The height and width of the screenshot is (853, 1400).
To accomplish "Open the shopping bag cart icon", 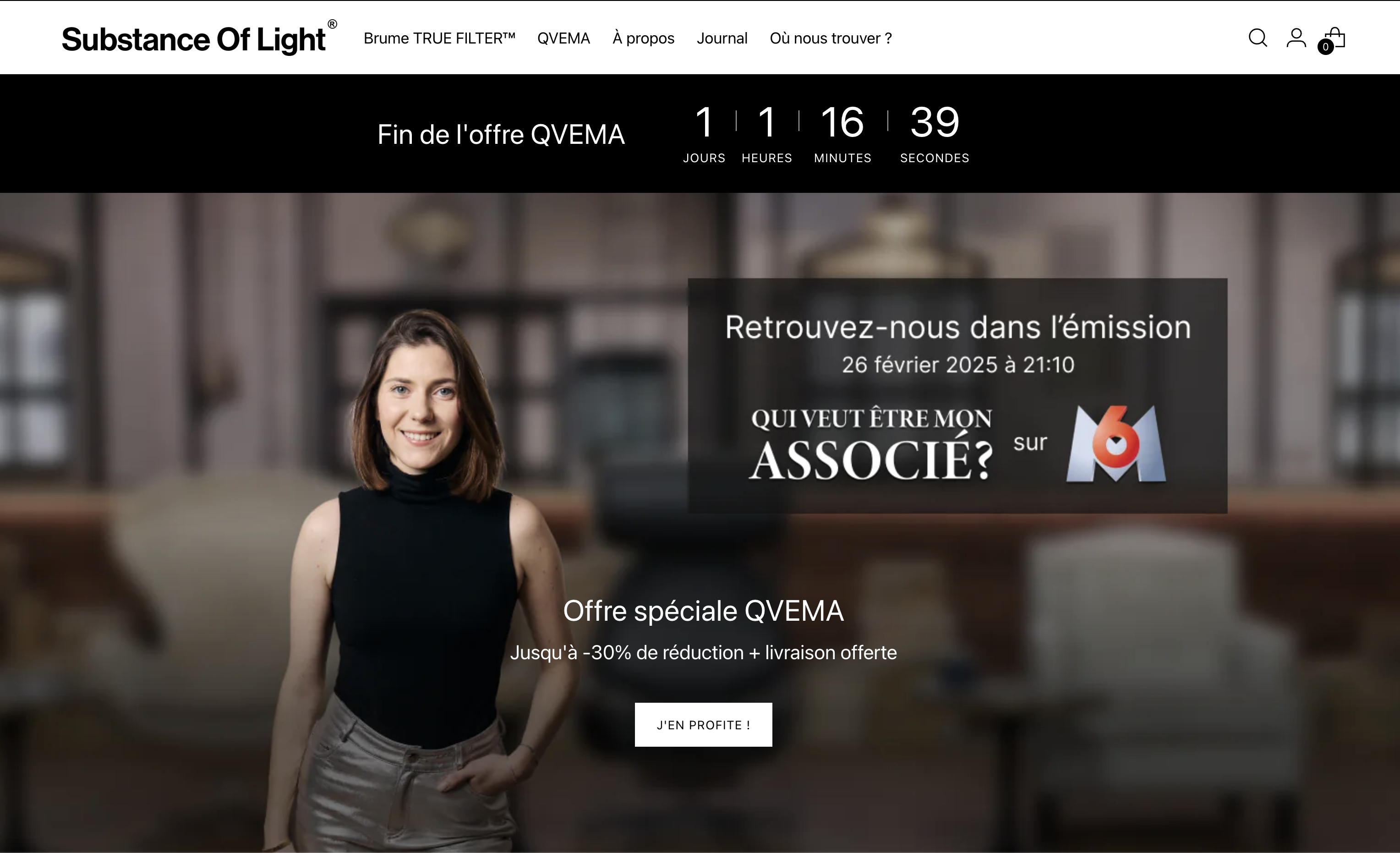I will (1334, 38).
